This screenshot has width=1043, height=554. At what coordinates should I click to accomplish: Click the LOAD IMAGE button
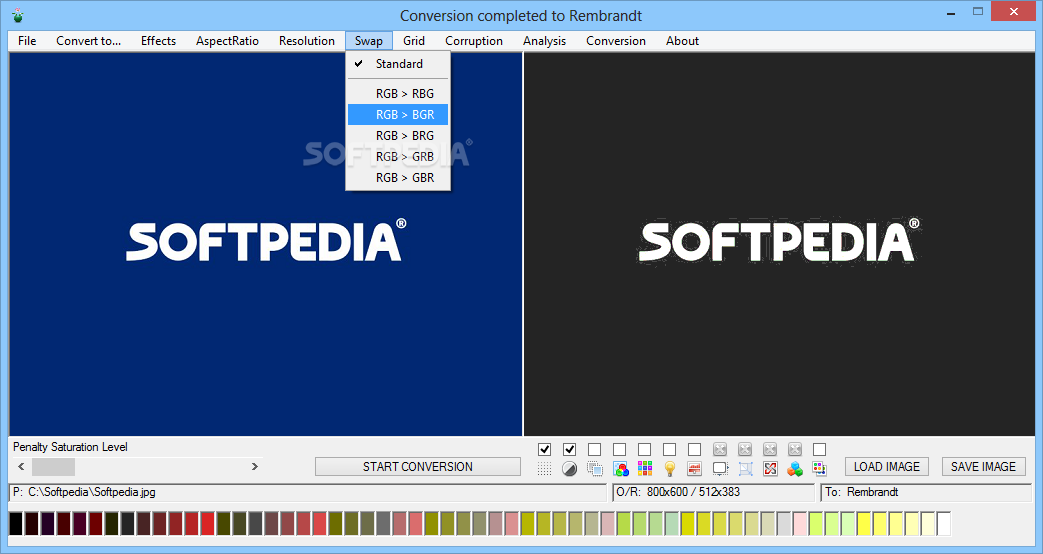coord(887,466)
